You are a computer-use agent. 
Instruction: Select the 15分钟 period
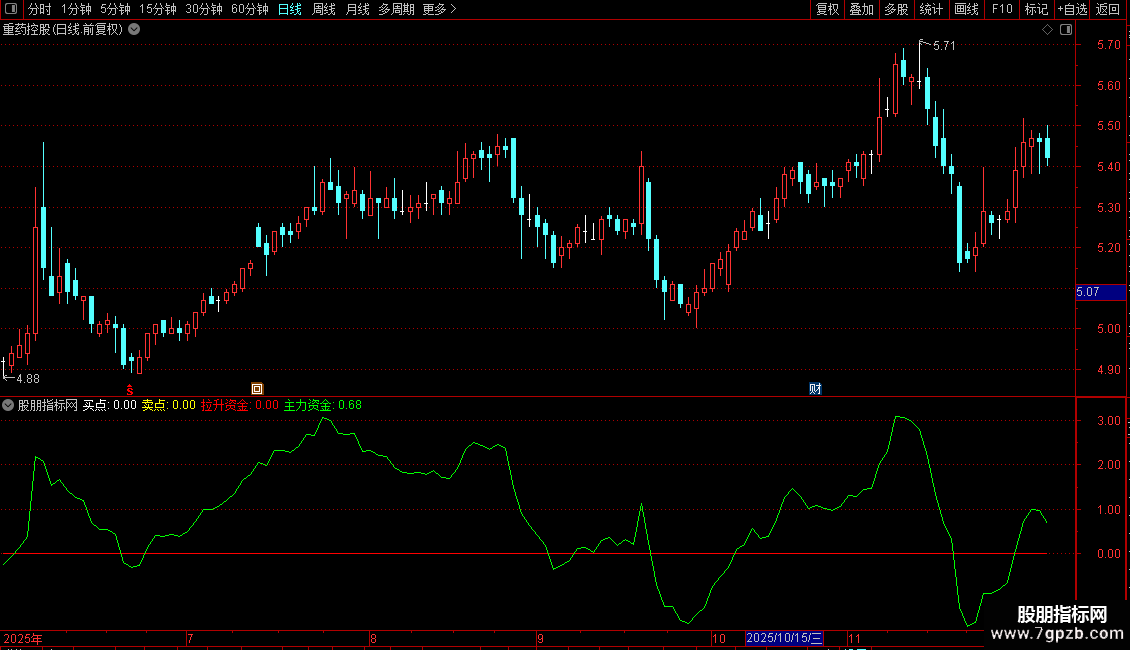point(157,9)
